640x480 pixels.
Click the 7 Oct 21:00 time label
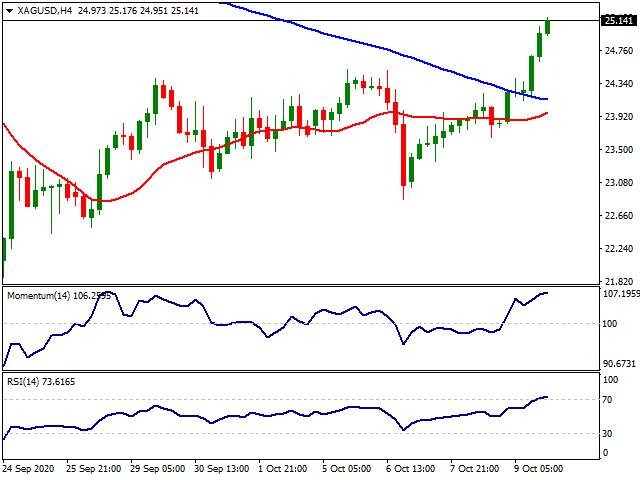point(475,469)
